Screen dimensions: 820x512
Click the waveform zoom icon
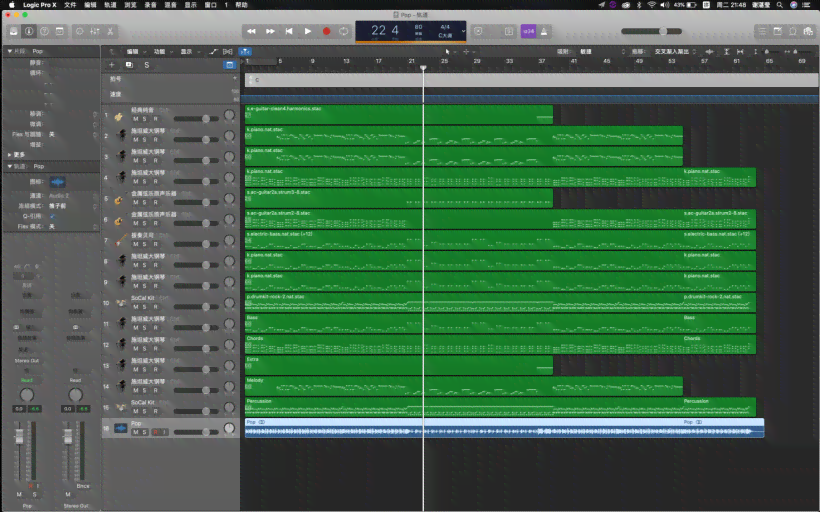click(710, 52)
